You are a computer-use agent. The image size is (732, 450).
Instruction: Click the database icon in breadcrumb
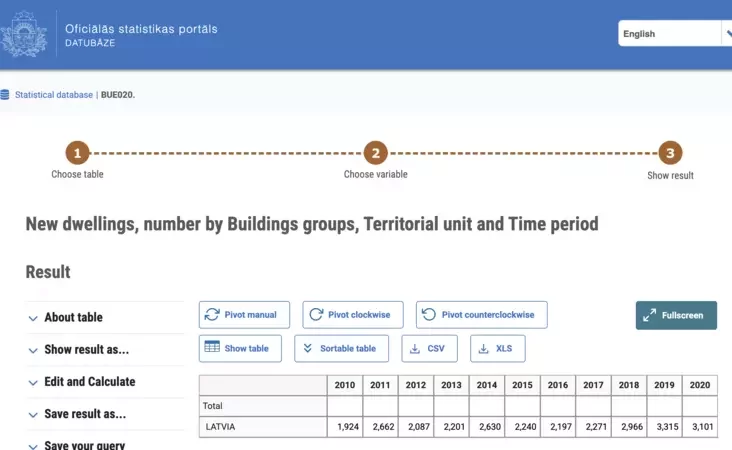pos(5,95)
